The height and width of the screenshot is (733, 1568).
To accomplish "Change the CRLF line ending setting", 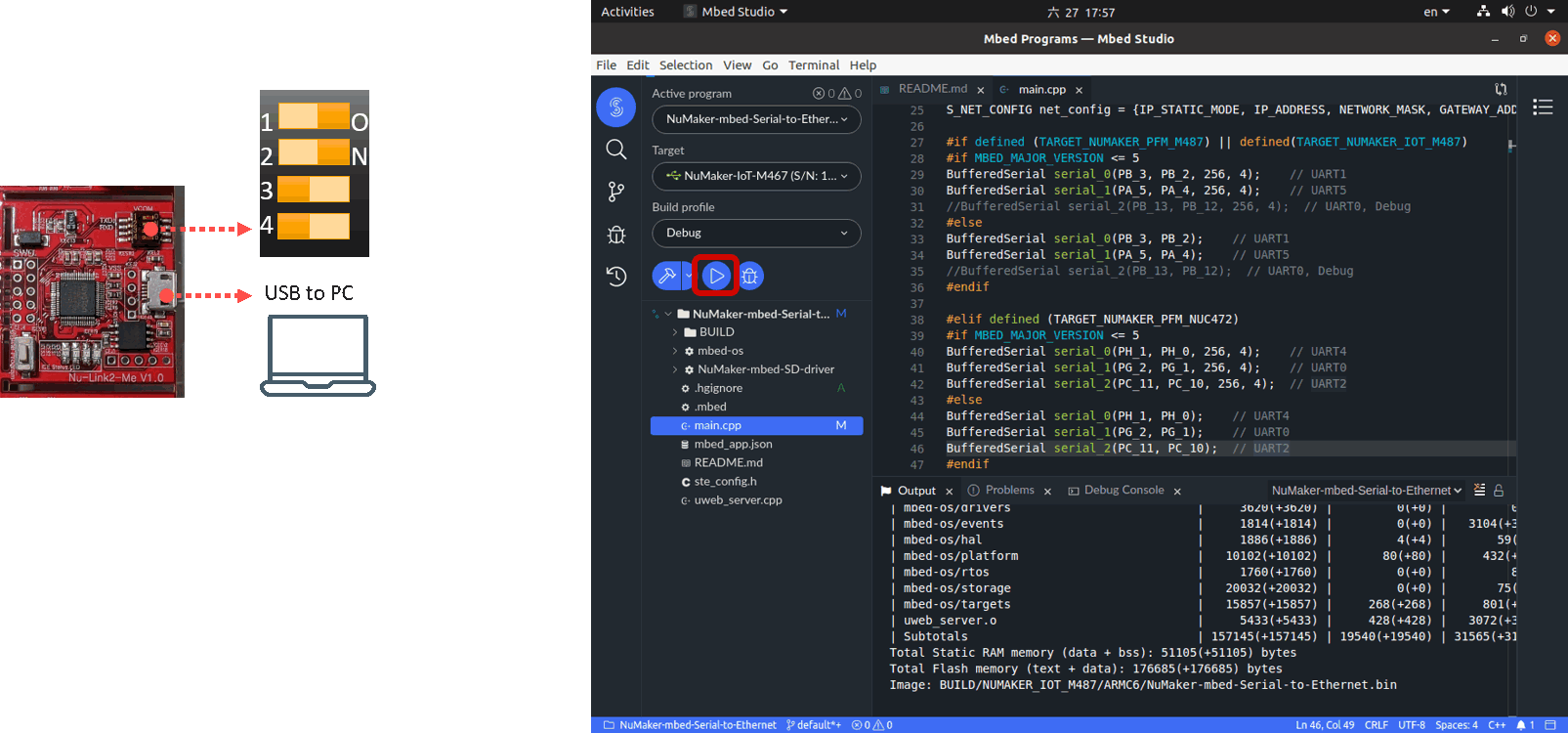I will click(x=1377, y=725).
